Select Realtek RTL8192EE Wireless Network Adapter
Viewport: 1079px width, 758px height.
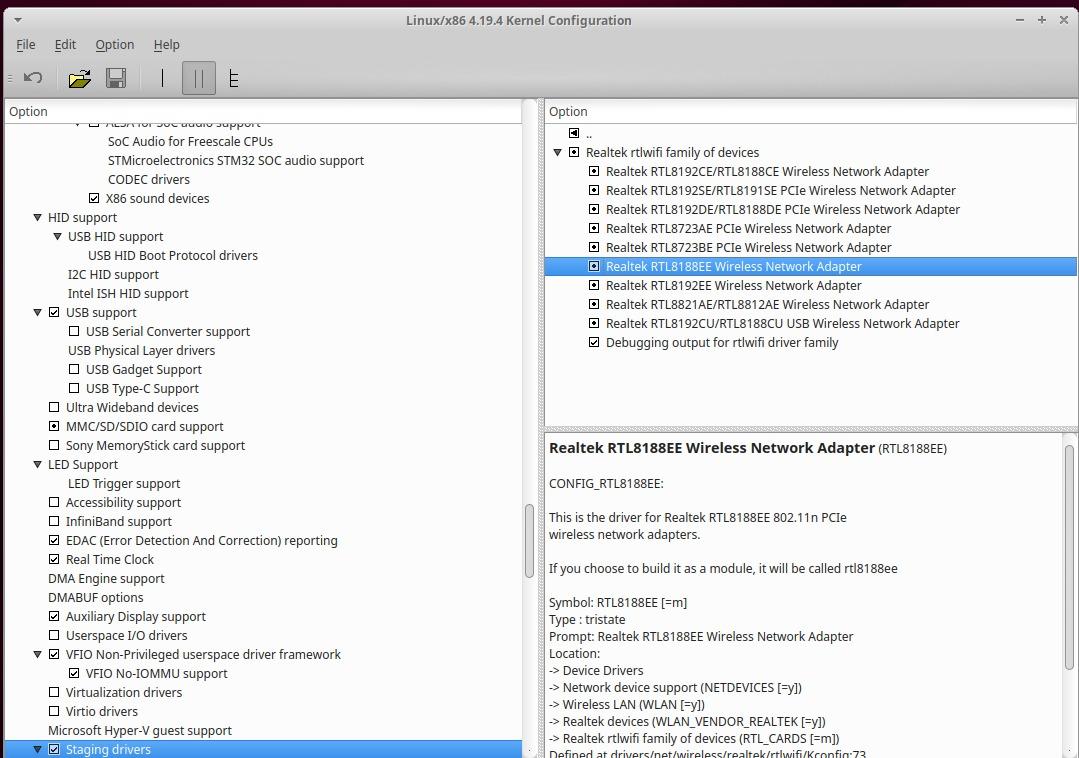click(733, 285)
